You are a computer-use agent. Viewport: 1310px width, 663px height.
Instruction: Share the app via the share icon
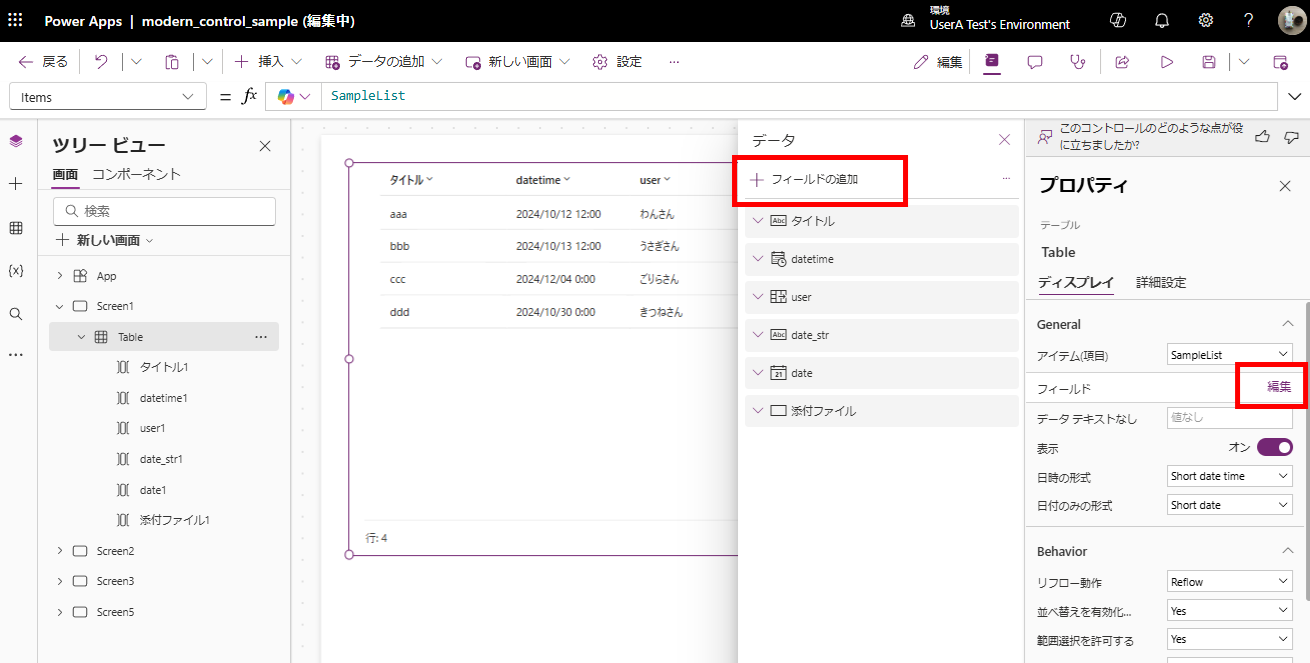pos(1122,61)
